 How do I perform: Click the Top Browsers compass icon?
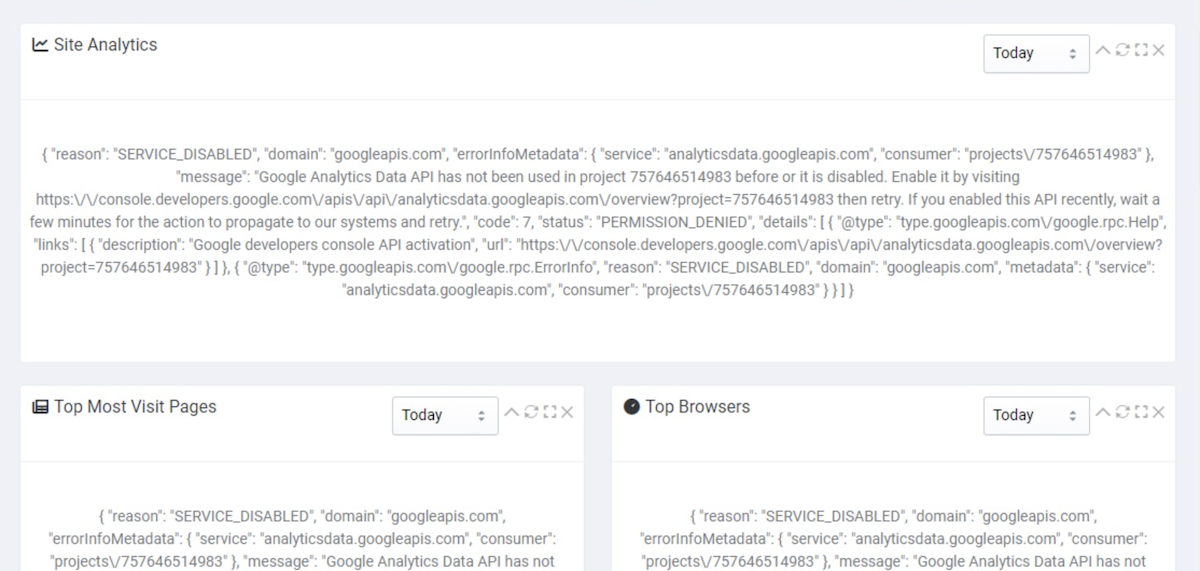(x=632, y=407)
